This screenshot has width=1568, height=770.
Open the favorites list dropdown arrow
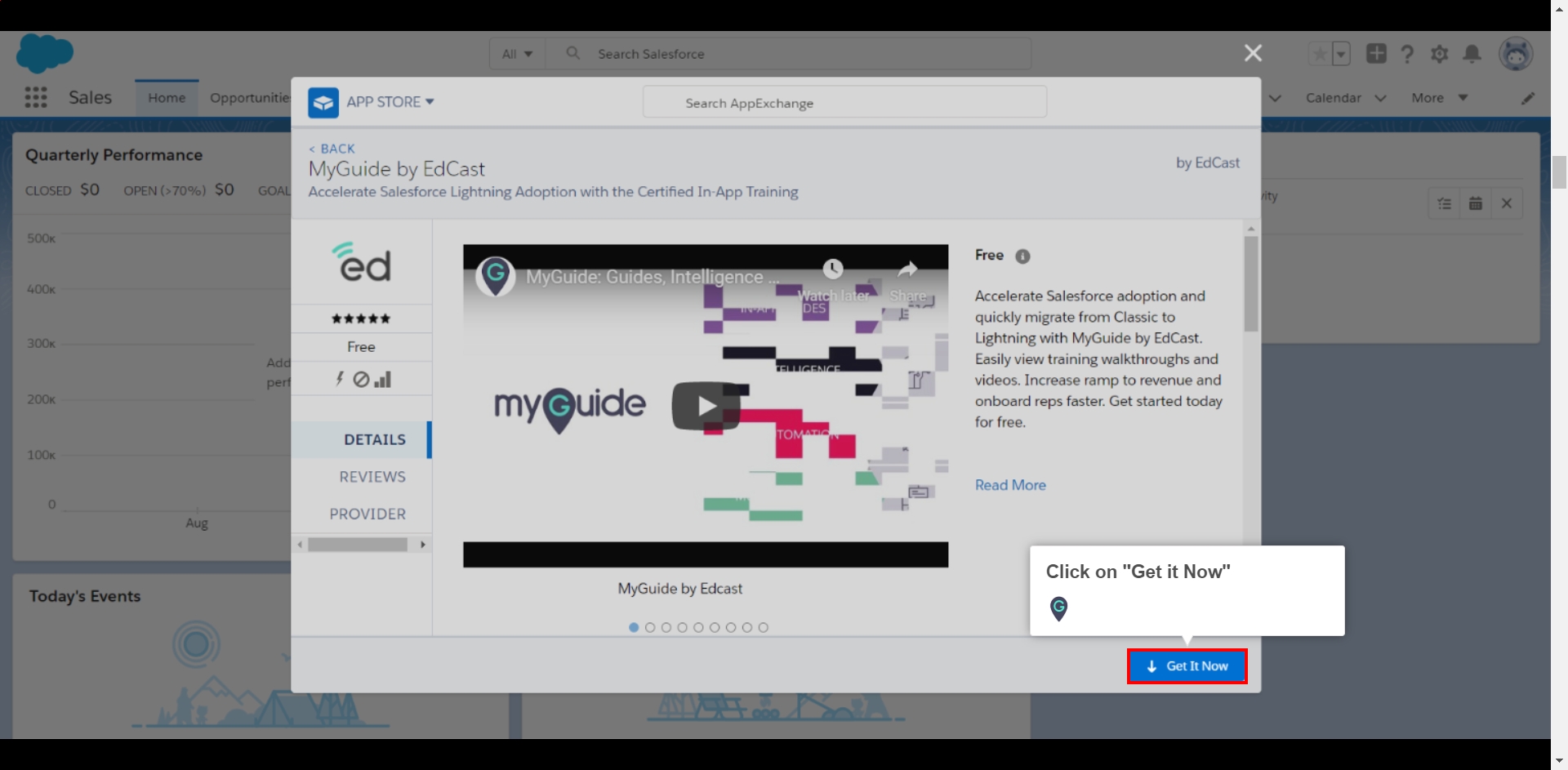(x=1341, y=54)
